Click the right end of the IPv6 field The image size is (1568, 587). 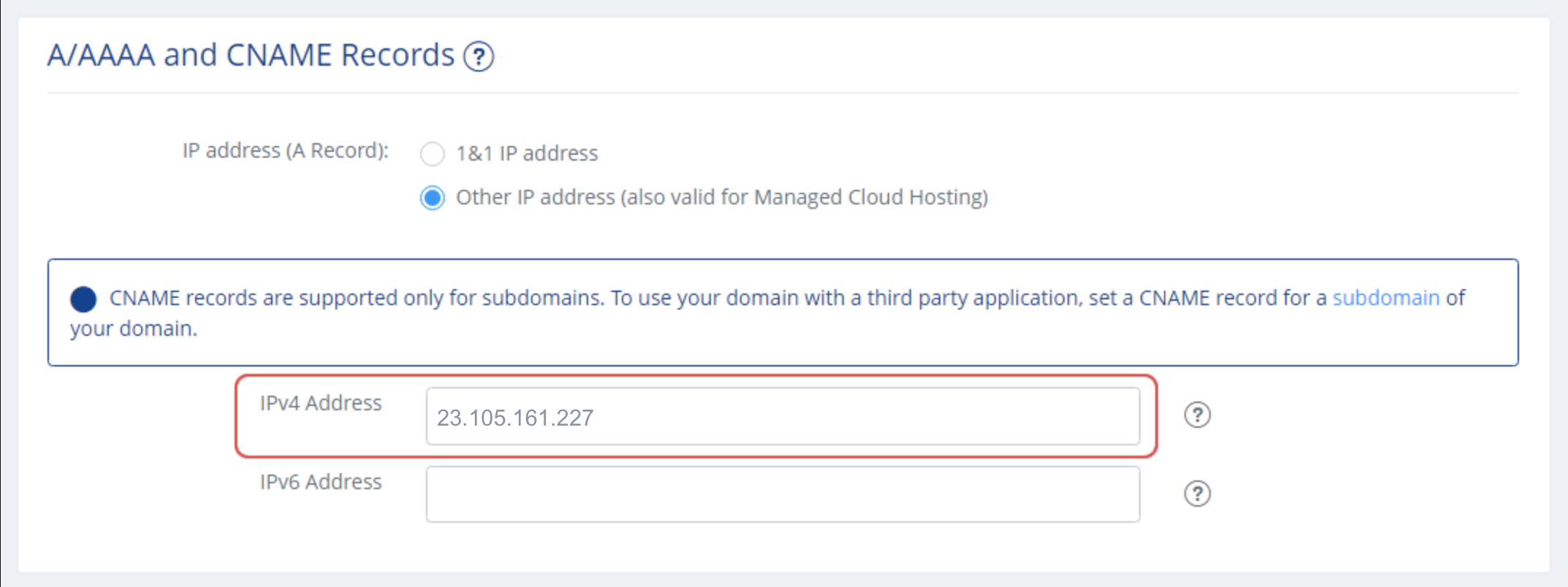1111,494
